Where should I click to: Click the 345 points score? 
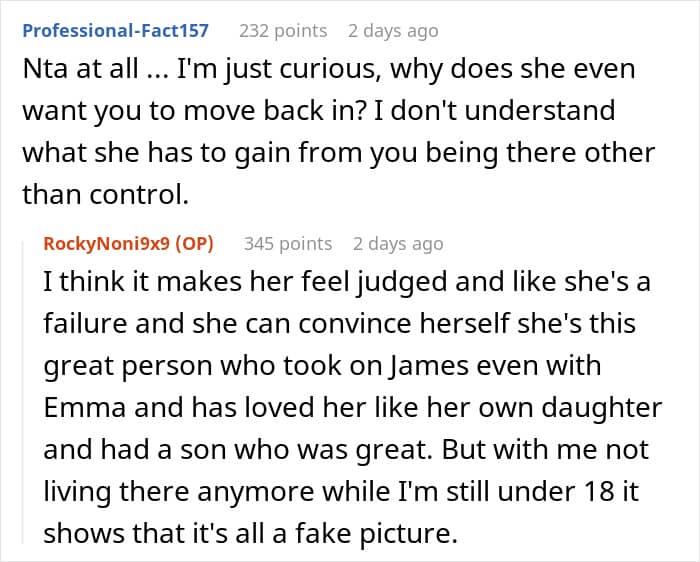coord(288,243)
